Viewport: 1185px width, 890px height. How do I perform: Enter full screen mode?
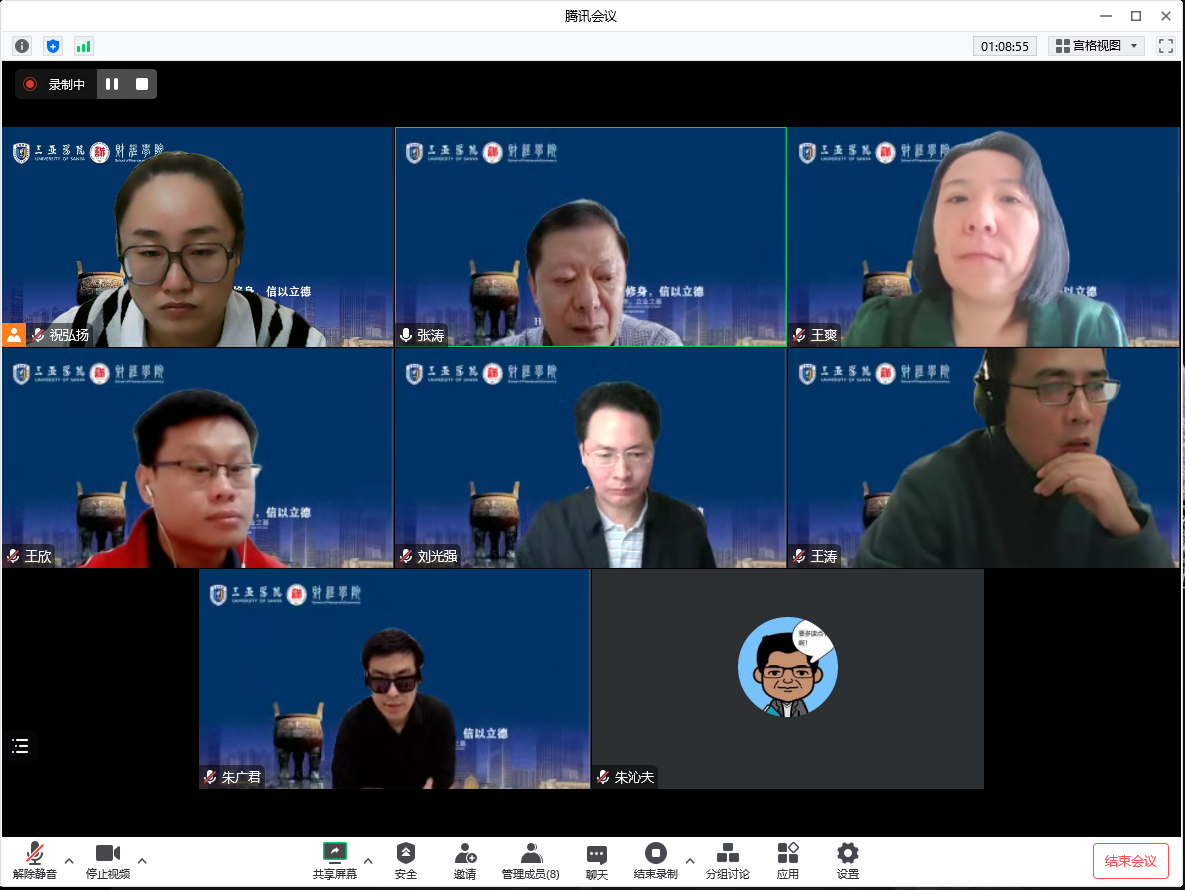[x=1165, y=46]
